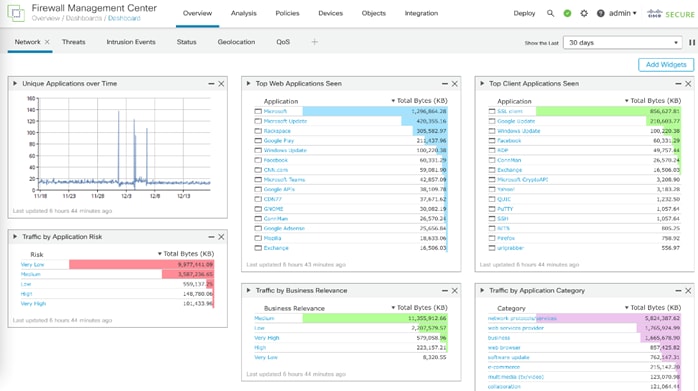The height and width of the screenshot is (391, 698).
Task: Click the red Very Low risk traffic bar
Action: (142, 265)
